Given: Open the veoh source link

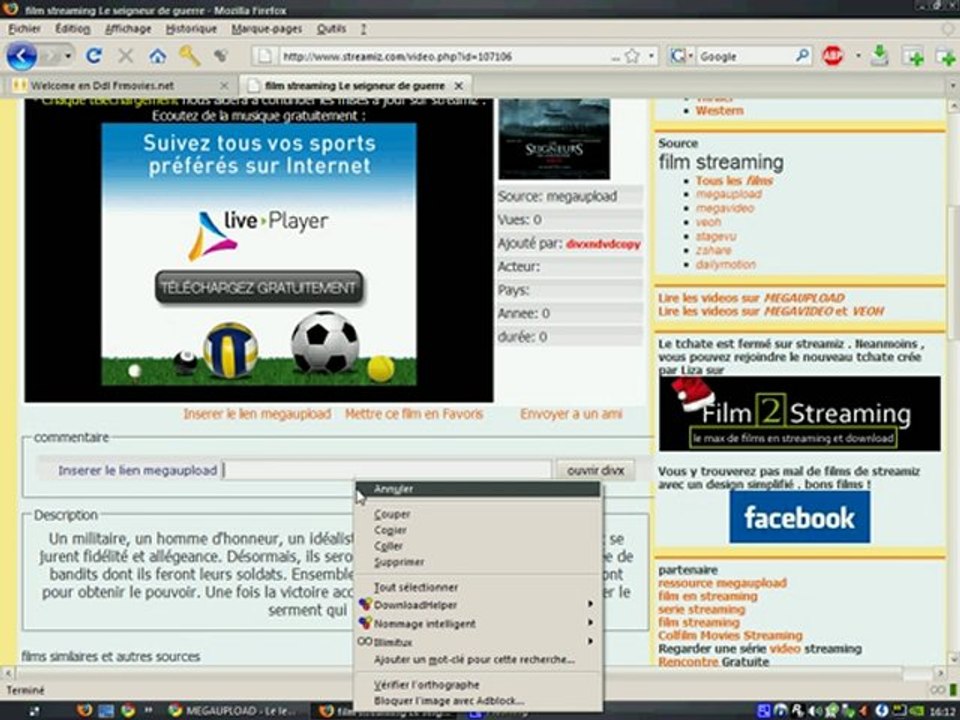Looking at the screenshot, I should coord(708,222).
